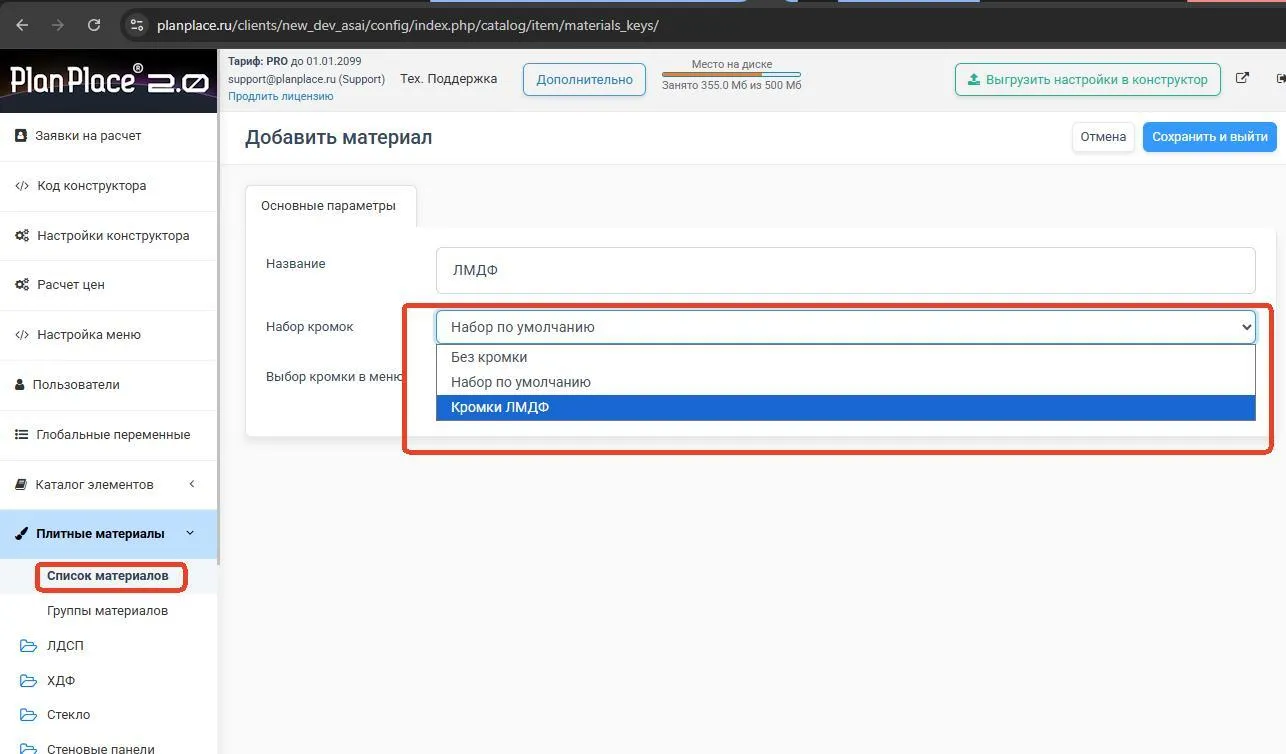Screen dimensions: 1286x754
Task: Choose Набор по умолчанию option in list
Action: point(845,382)
